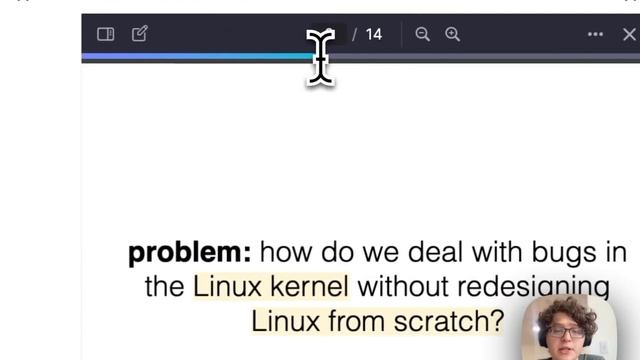The height and width of the screenshot is (360, 640).
Task: Zoom out with the minus magnifier
Action: point(422,34)
